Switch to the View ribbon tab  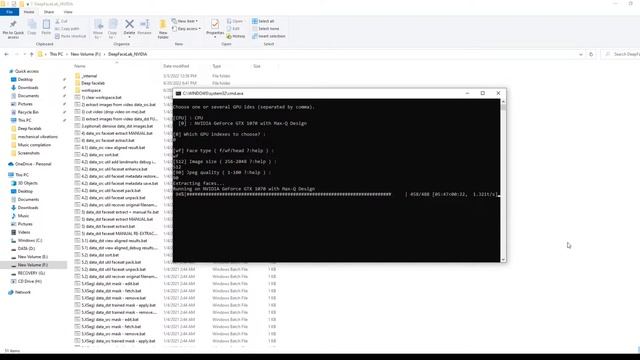tap(68, 12)
